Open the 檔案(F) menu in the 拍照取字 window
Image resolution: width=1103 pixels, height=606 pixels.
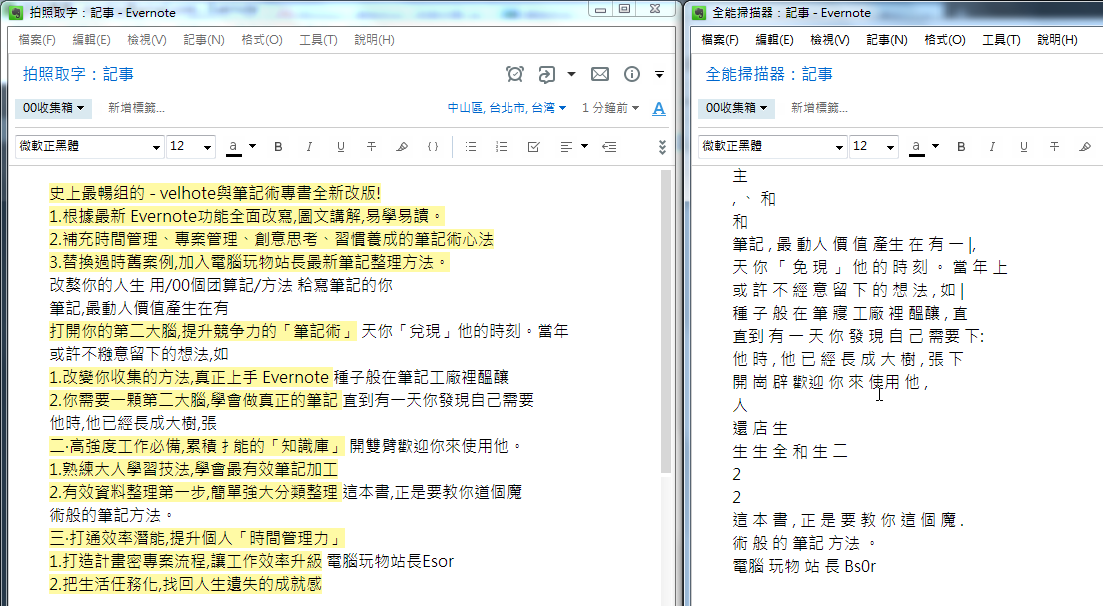tap(37, 39)
